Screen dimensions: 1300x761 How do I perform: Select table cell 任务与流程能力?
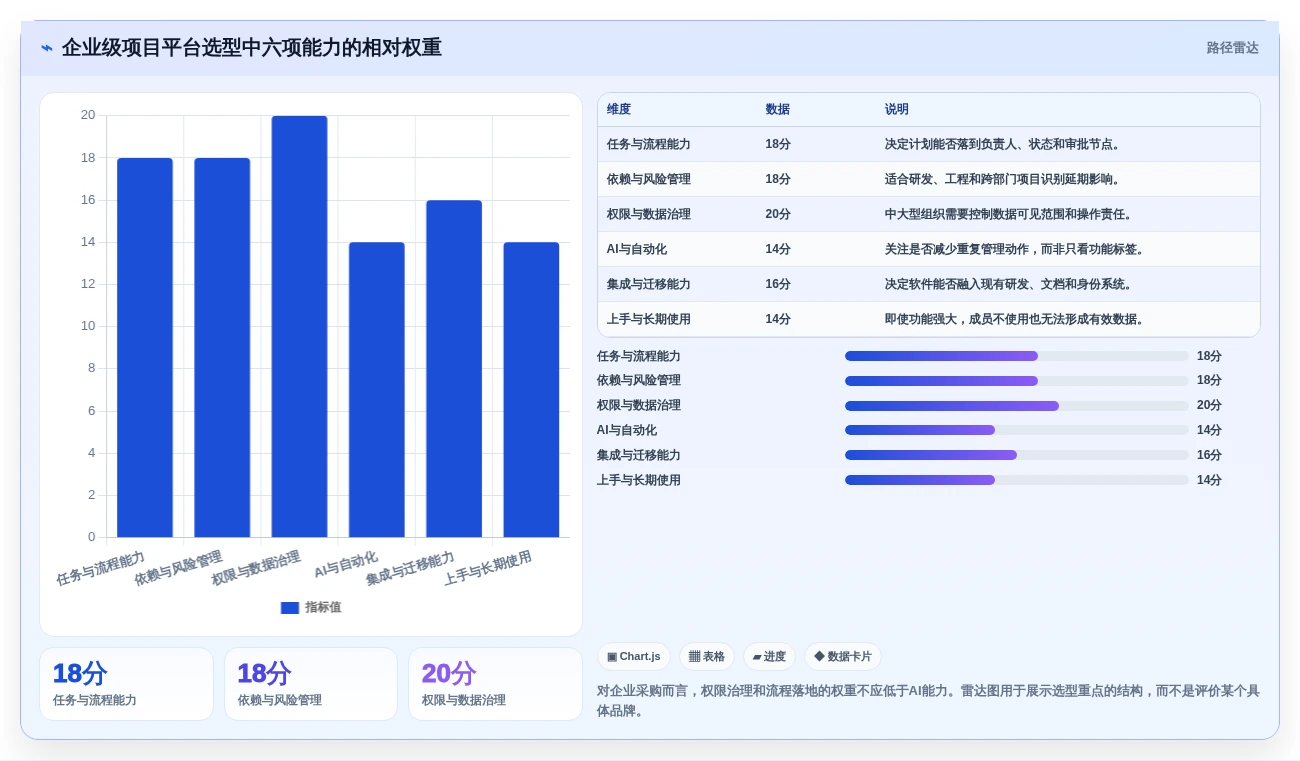point(649,144)
